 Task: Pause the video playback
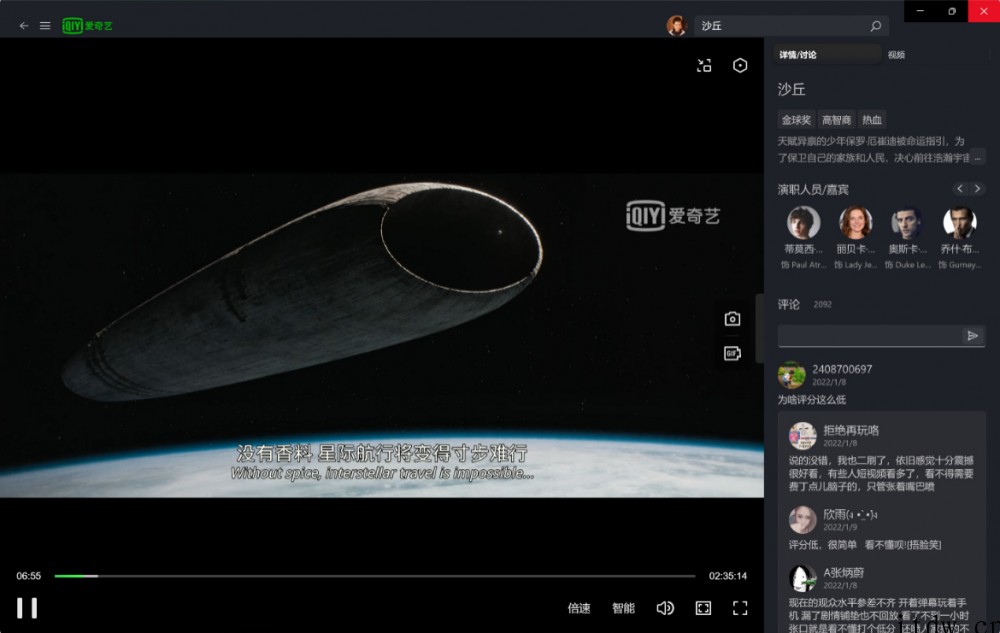(x=27, y=608)
